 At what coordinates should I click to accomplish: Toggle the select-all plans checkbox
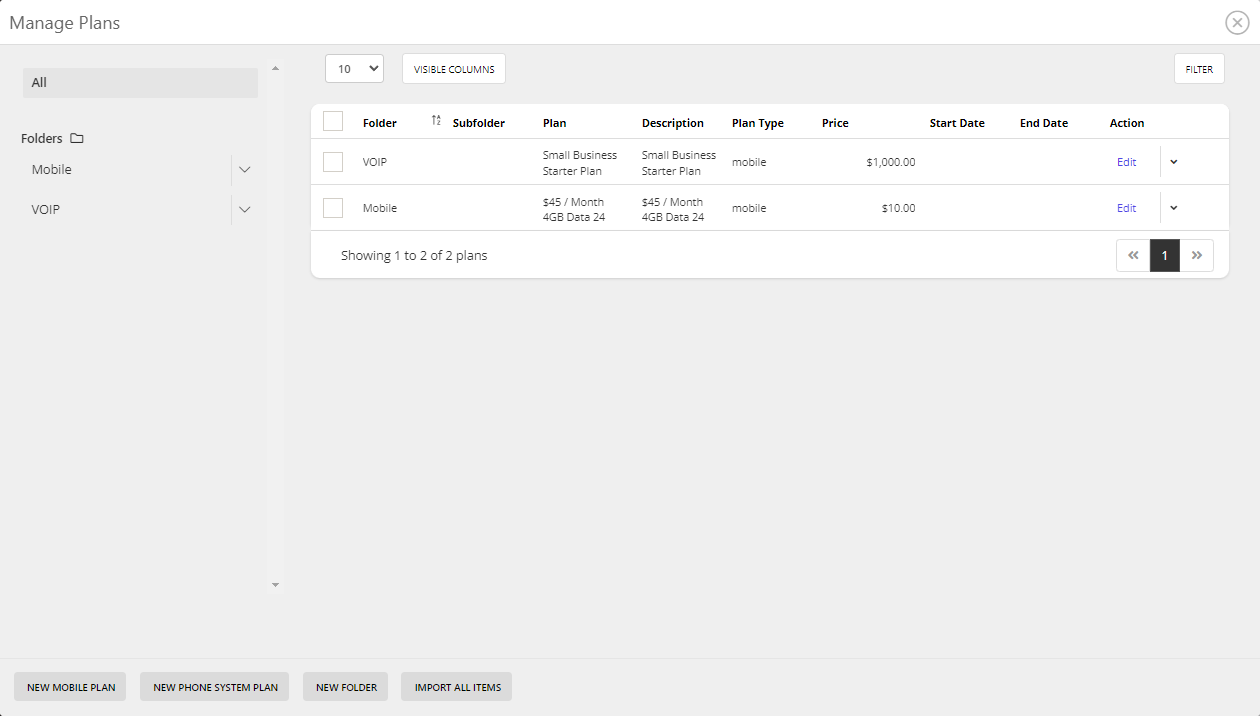(x=333, y=122)
